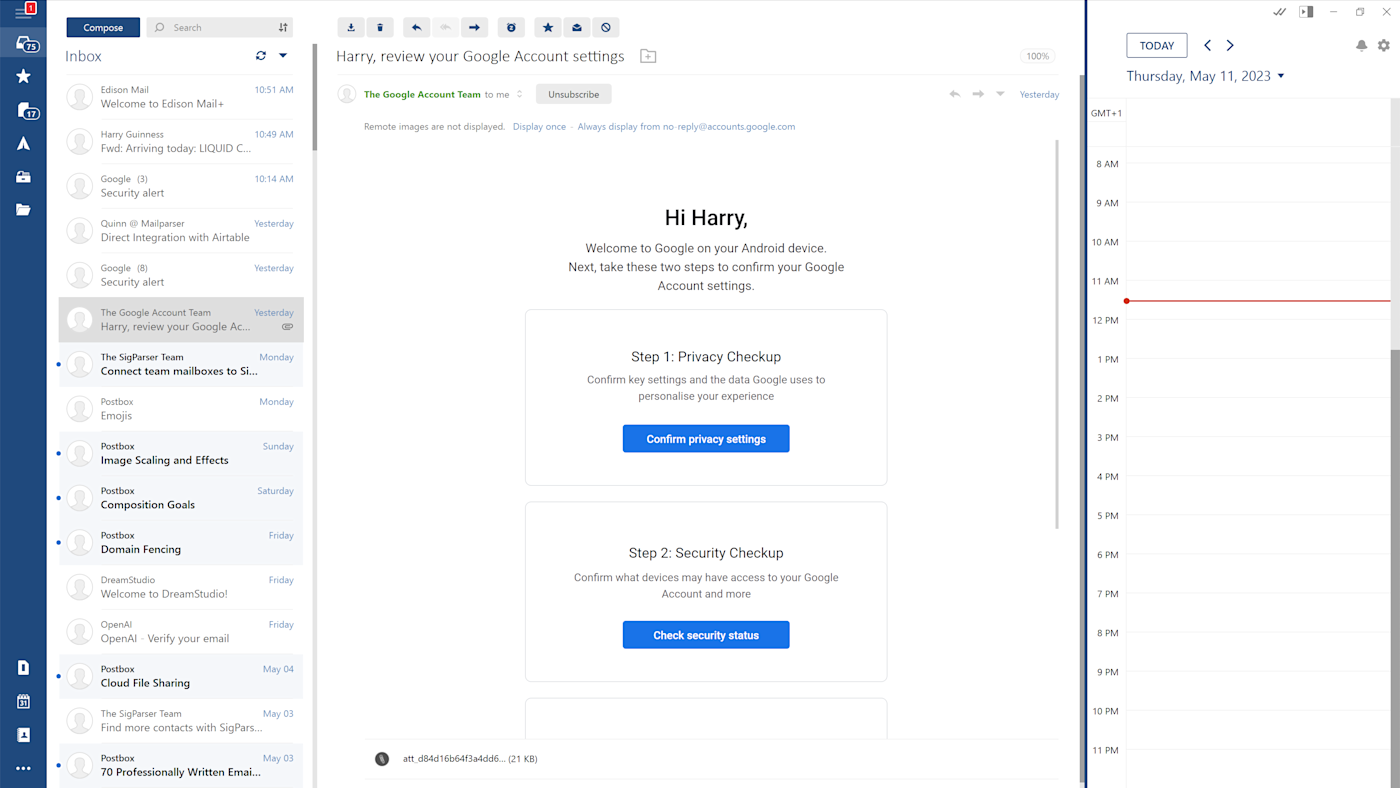
Task: Delete the message with the trash icon
Action: [380, 28]
